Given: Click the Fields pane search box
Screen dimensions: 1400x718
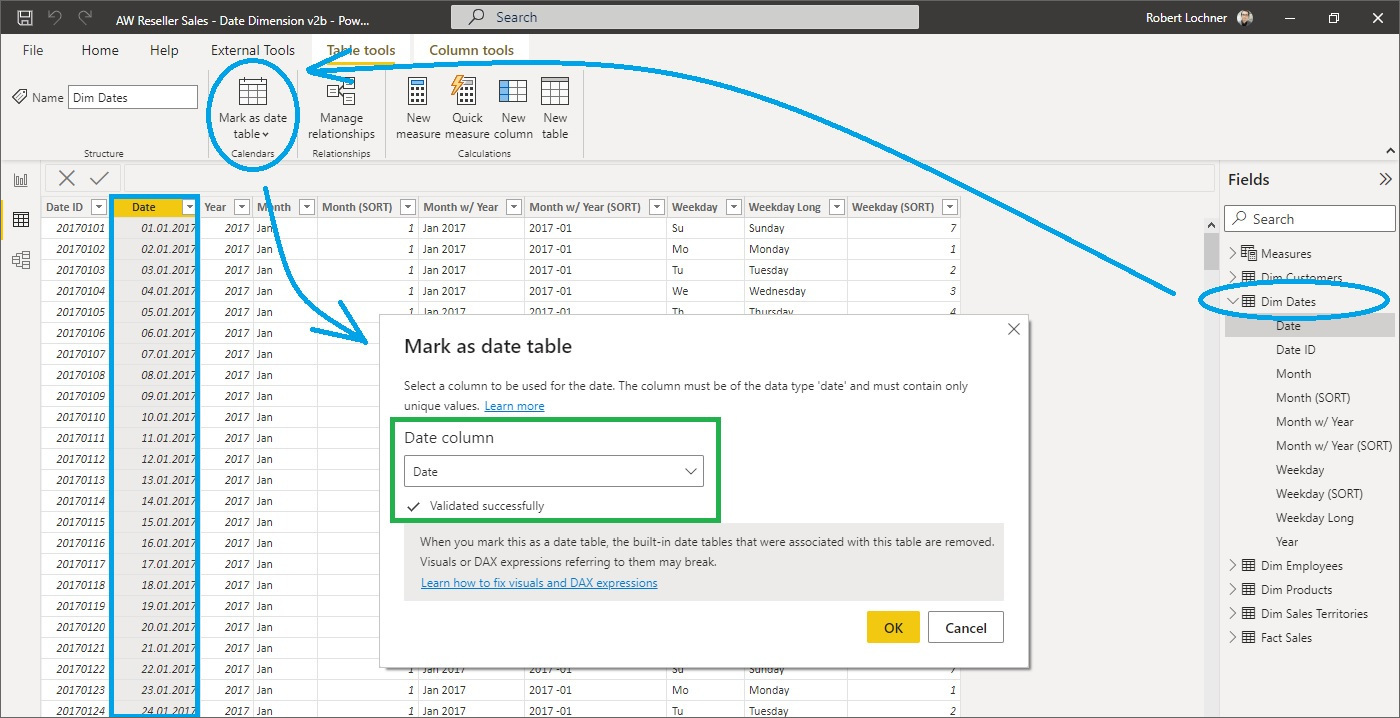Looking at the screenshot, I should point(1309,217).
